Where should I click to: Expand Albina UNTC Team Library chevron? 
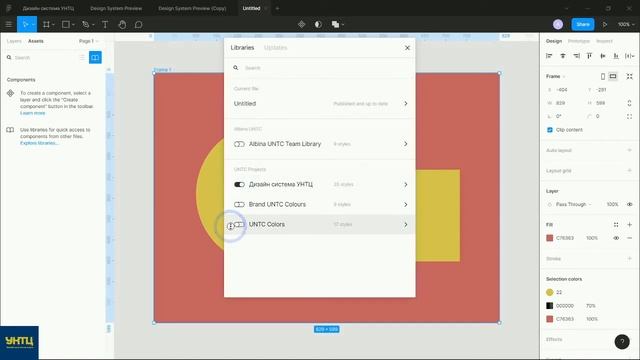pyautogui.click(x=406, y=144)
